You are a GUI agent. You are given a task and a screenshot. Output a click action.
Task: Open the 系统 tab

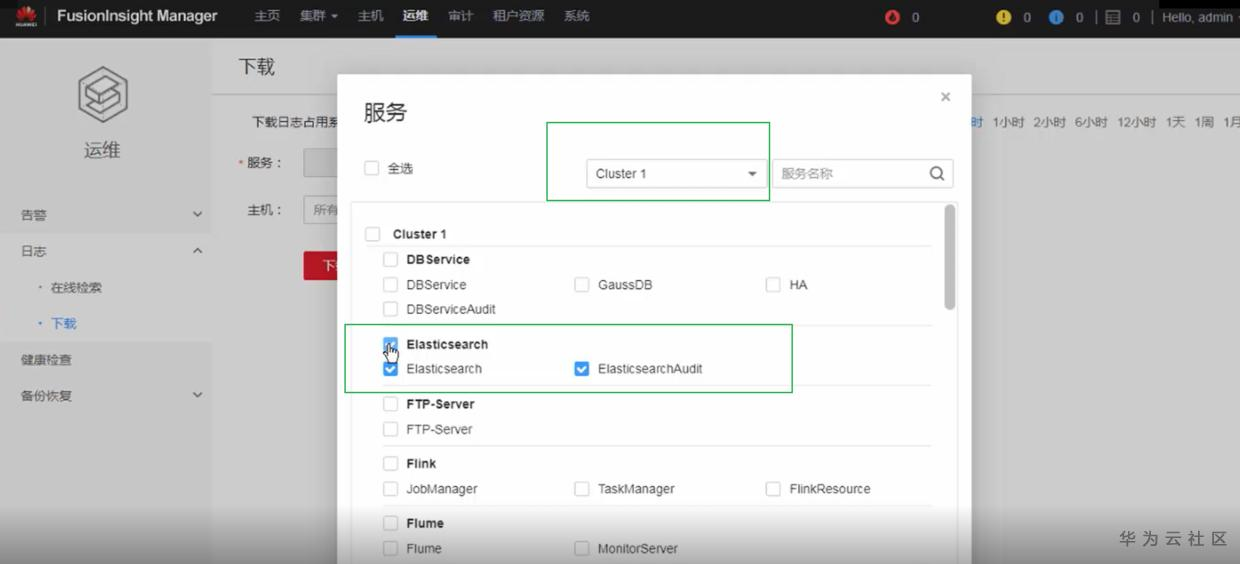tap(576, 17)
